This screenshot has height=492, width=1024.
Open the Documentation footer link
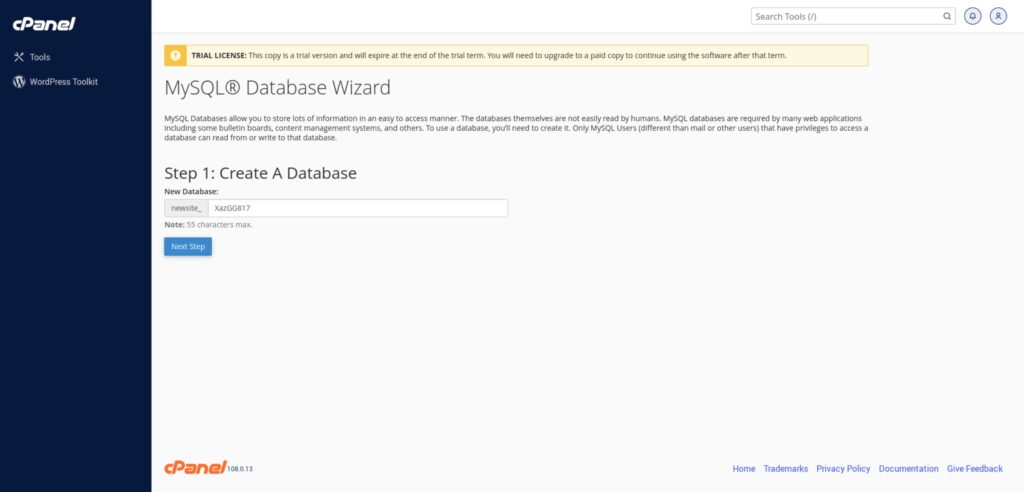click(x=908, y=468)
